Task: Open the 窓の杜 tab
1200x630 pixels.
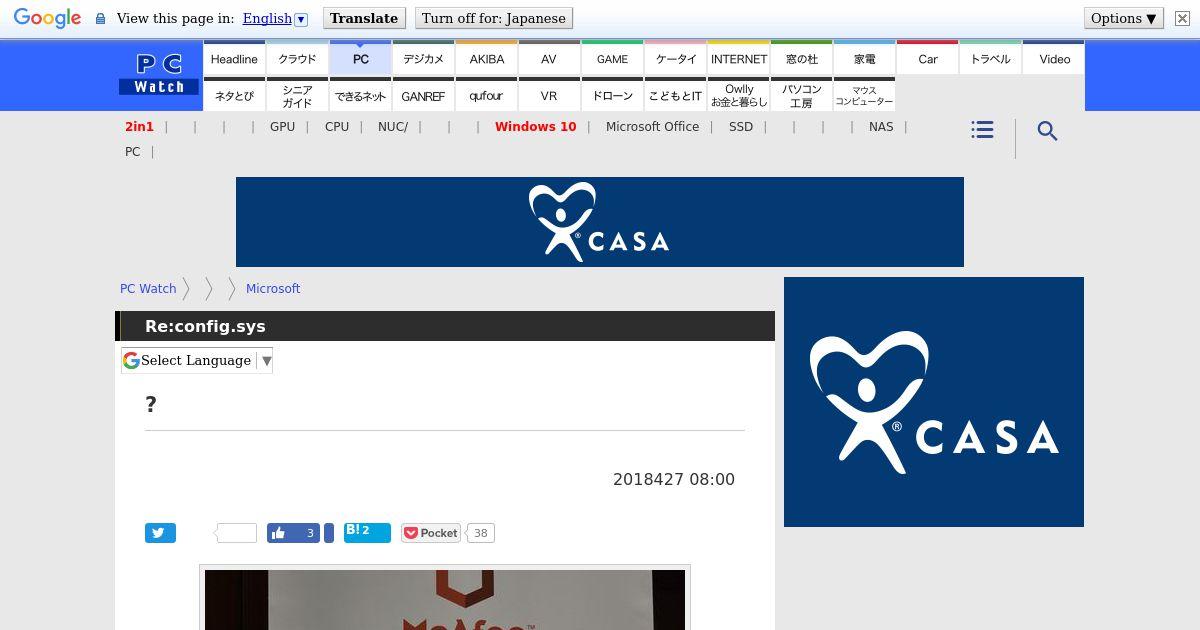Action: point(801,59)
